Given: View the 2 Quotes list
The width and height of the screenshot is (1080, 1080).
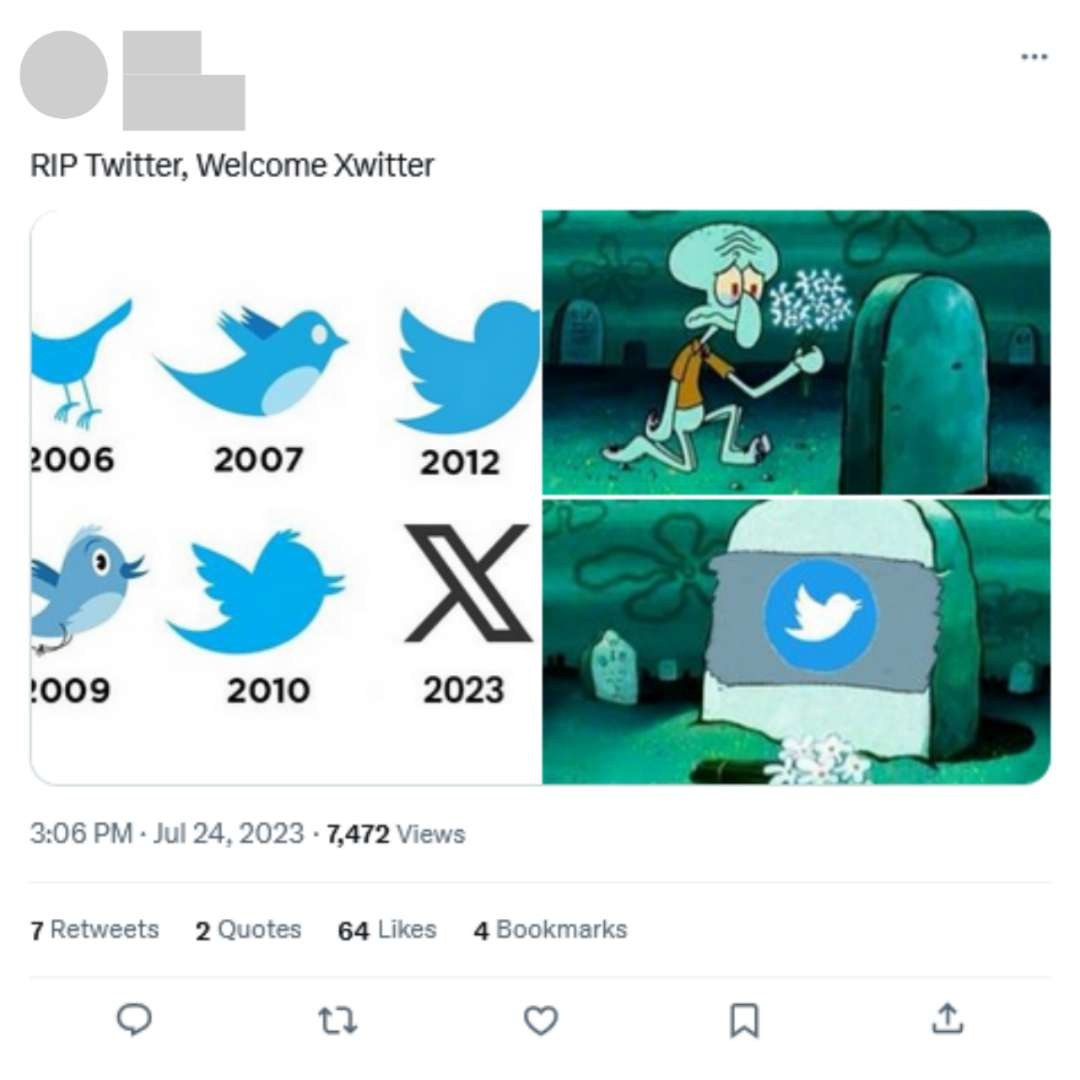Looking at the screenshot, I should (x=248, y=930).
